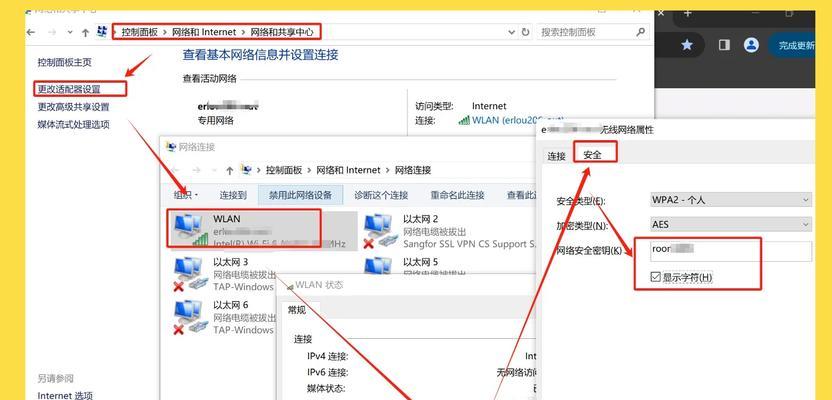Toggle 显示字符 checkbox

coord(655,277)
